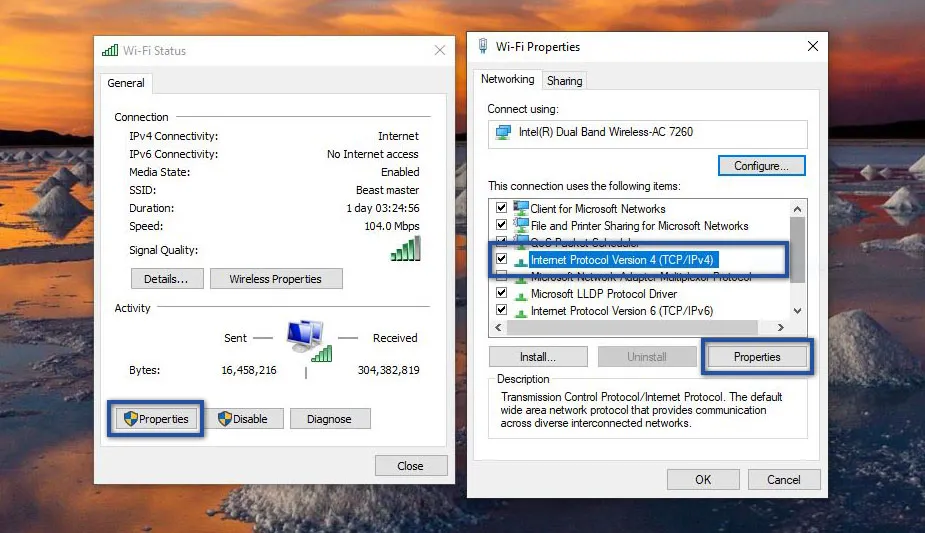
Task: Close the Wi-Fi Status window with X
Action: tap(440, 51)
